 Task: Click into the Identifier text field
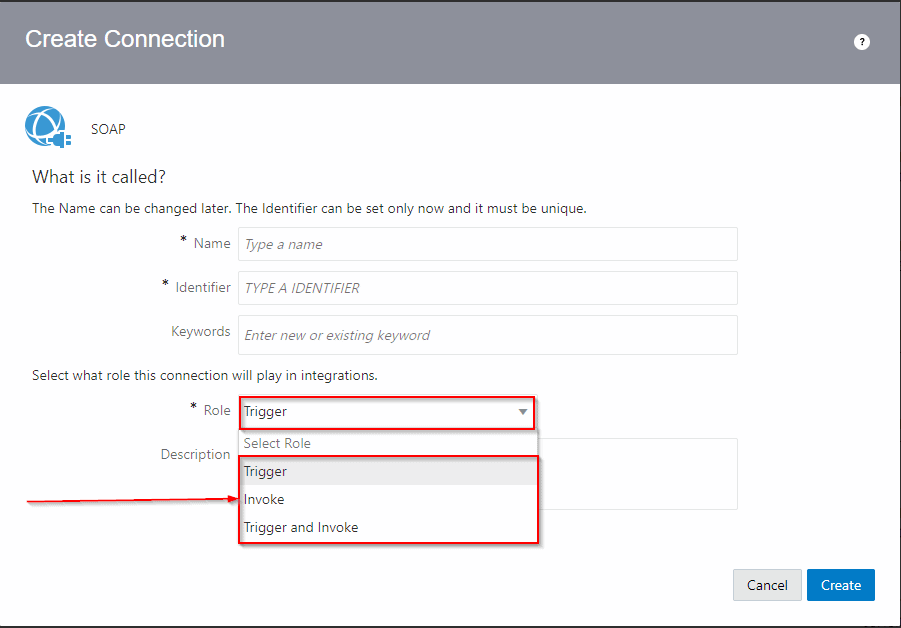click(x=487, y=288)
